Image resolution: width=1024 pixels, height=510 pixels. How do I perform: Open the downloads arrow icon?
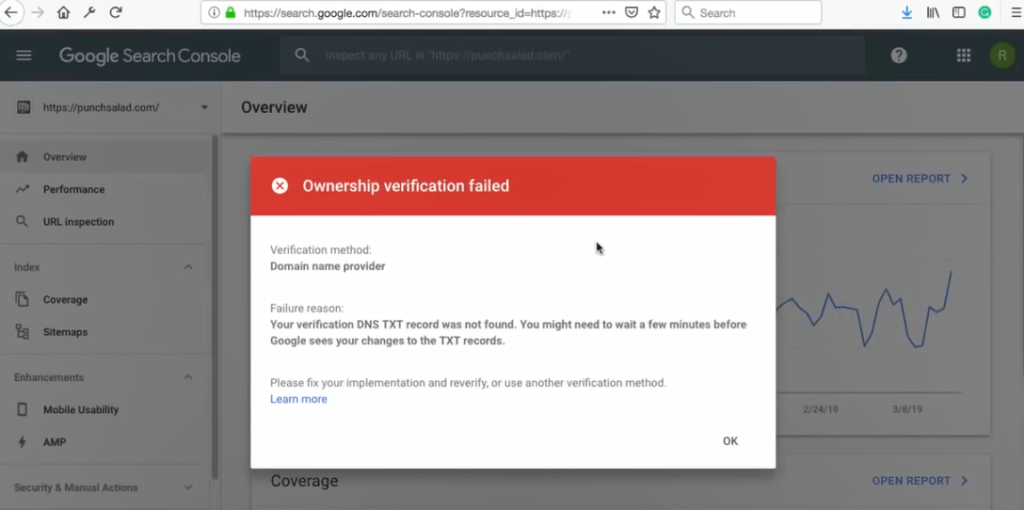pyautogui.click(x=906, y=12)
